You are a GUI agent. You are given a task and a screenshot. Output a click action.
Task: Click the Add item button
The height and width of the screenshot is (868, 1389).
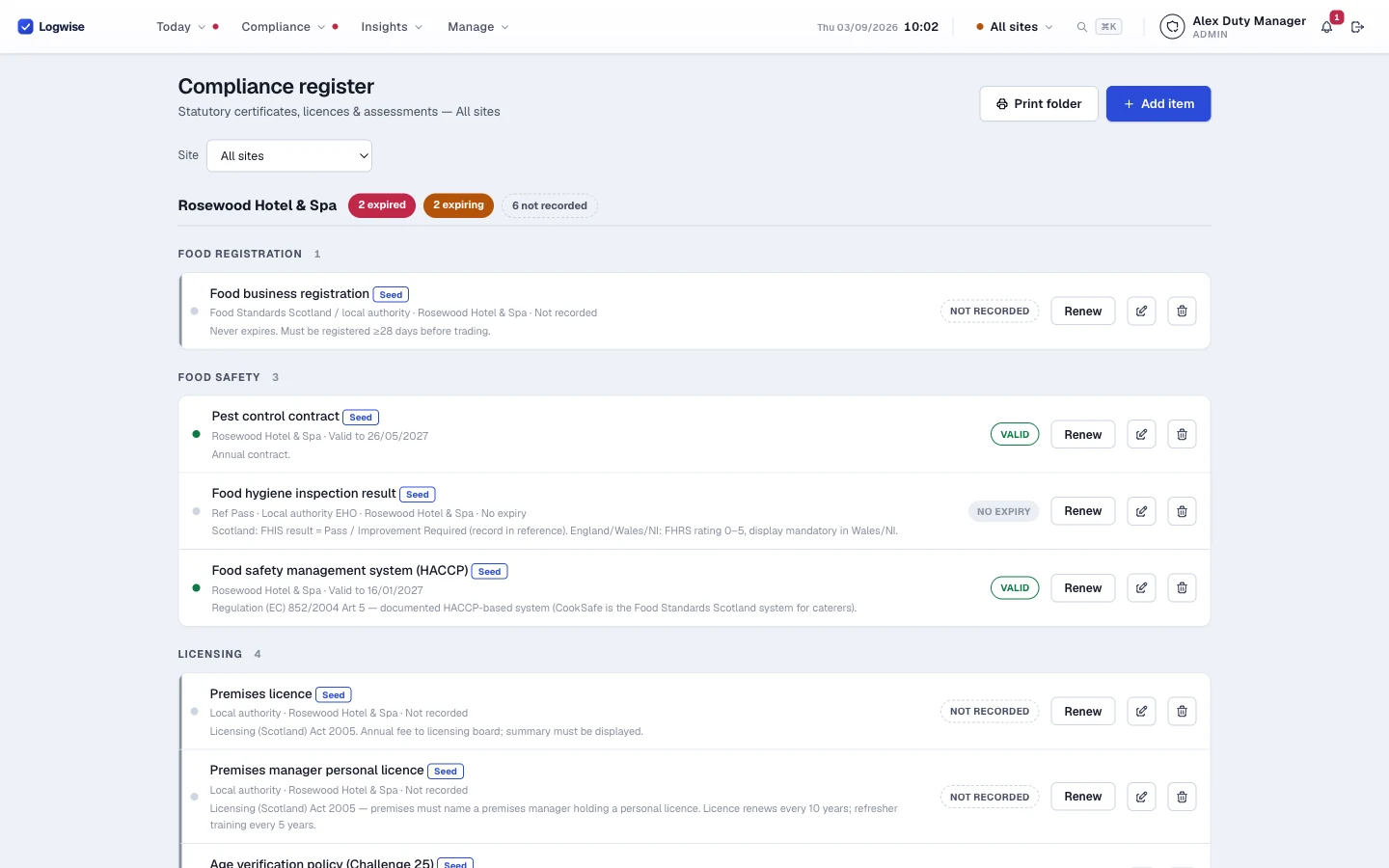click(1158, 104)
